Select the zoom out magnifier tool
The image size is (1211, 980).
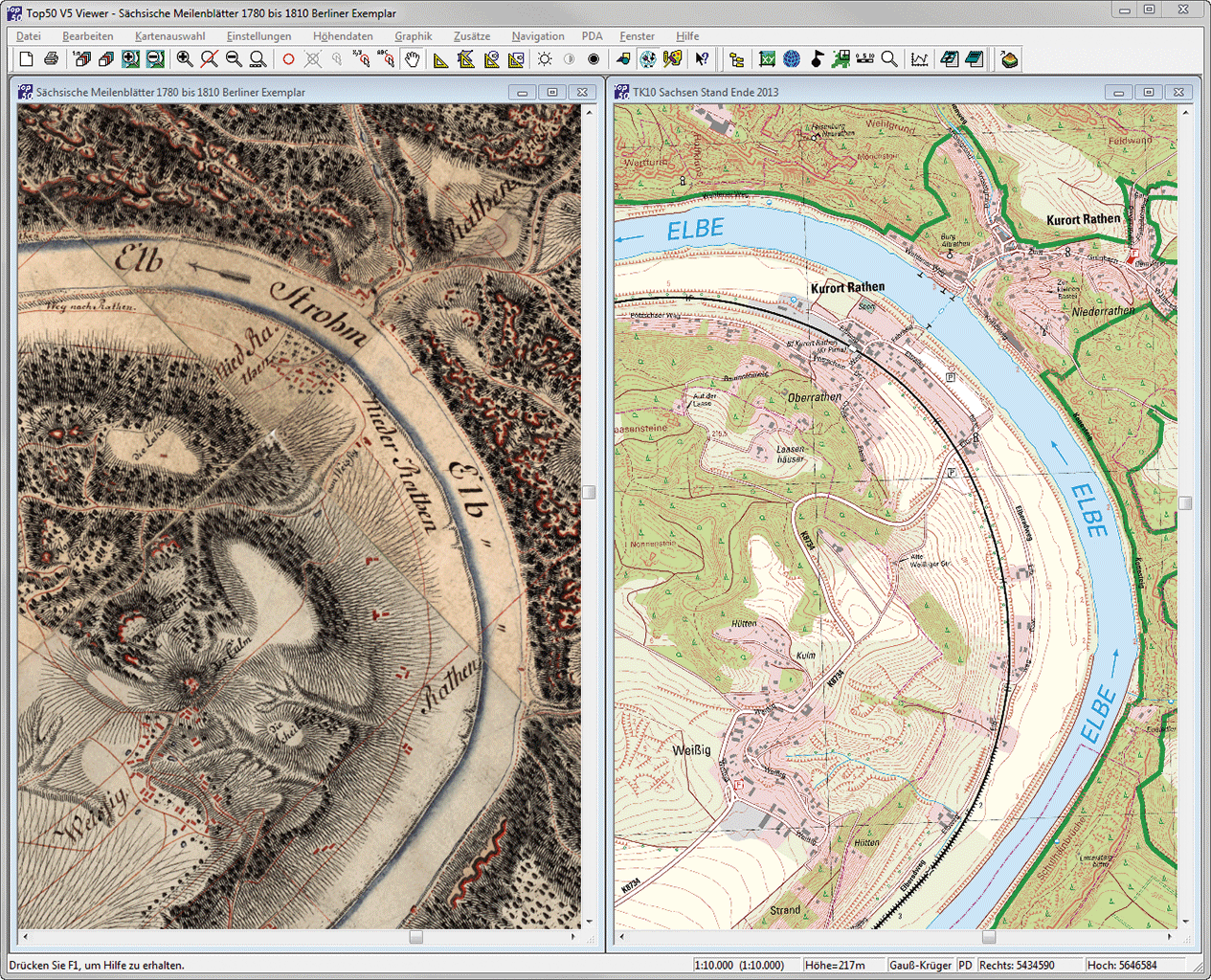click(234, 59)
